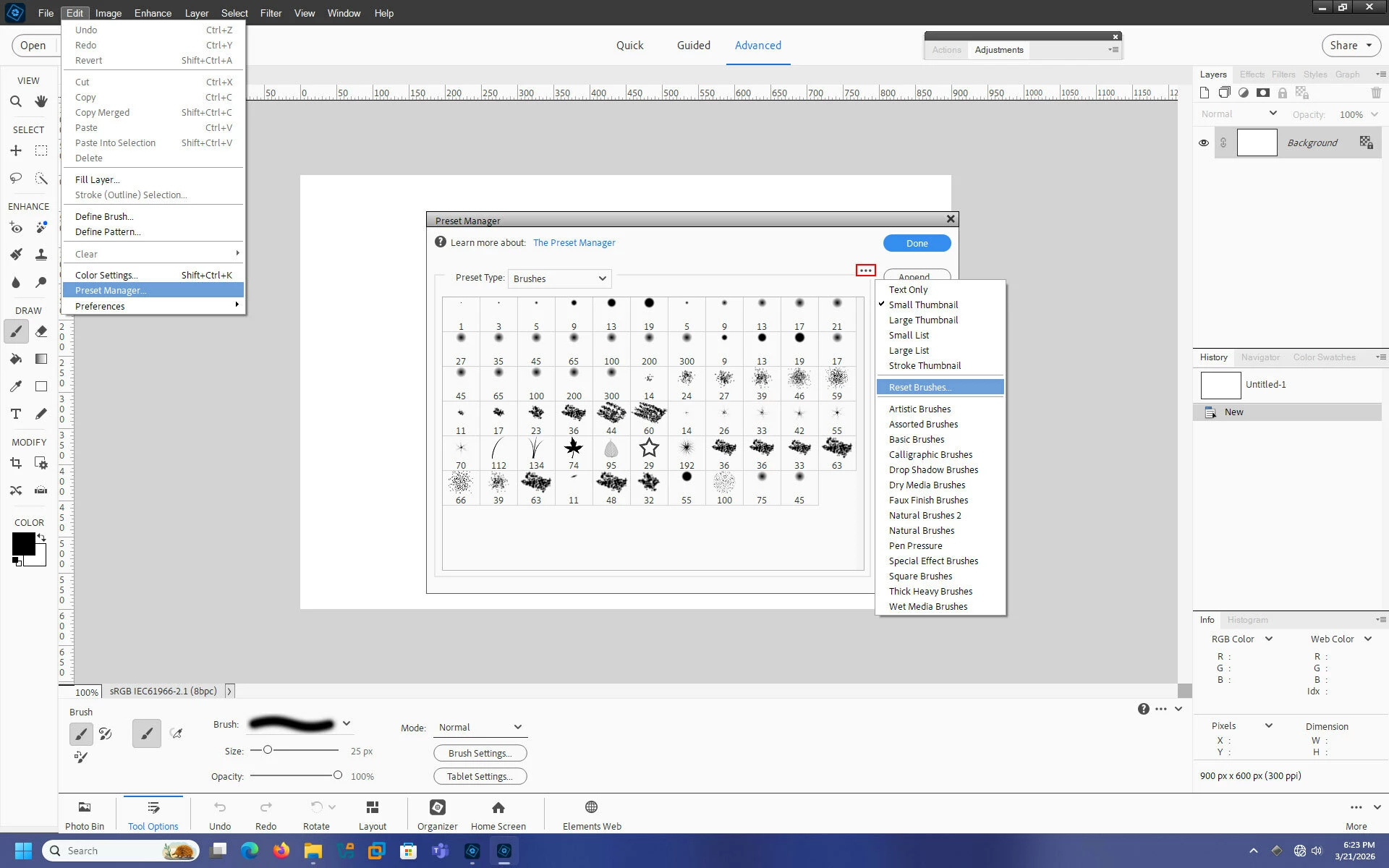Choose Reset Brushes from the menu
The height and width of the screenshot is (868, 1389).
tap(920, 387)
